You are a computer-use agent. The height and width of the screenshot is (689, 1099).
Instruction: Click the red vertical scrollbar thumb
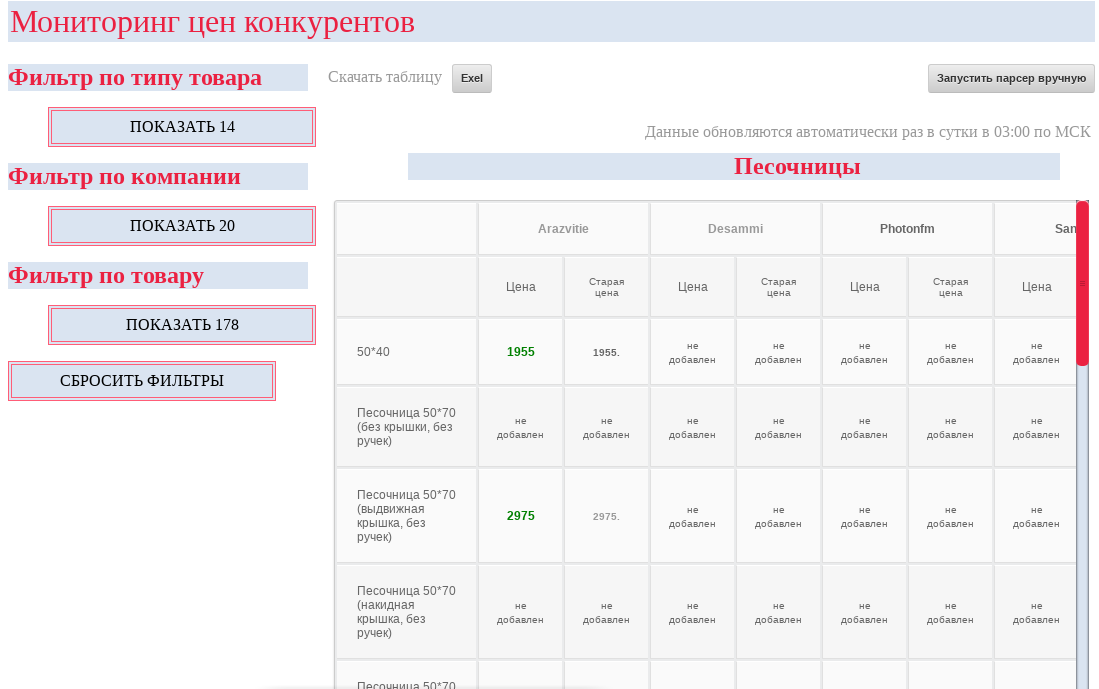(1082, 283)
